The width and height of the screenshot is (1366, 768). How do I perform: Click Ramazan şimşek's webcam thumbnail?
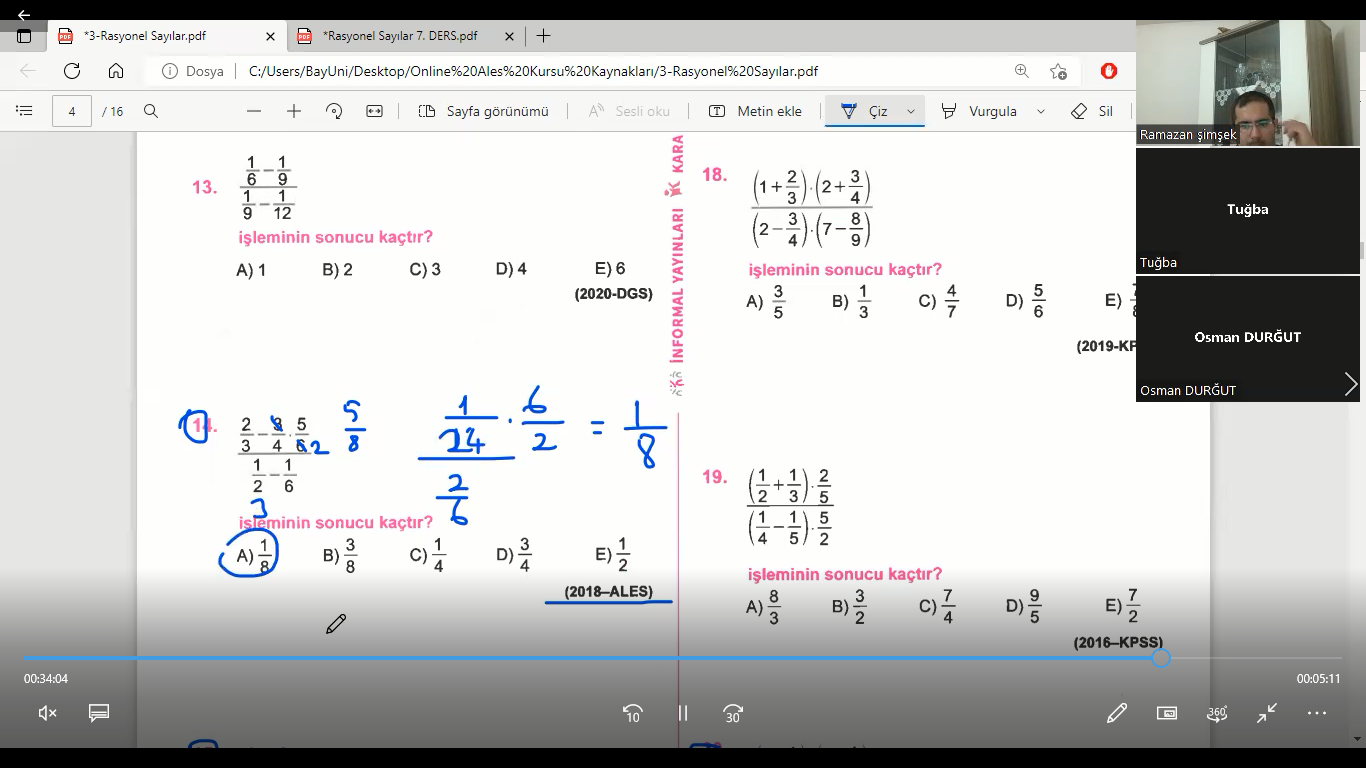point(1248,83)
